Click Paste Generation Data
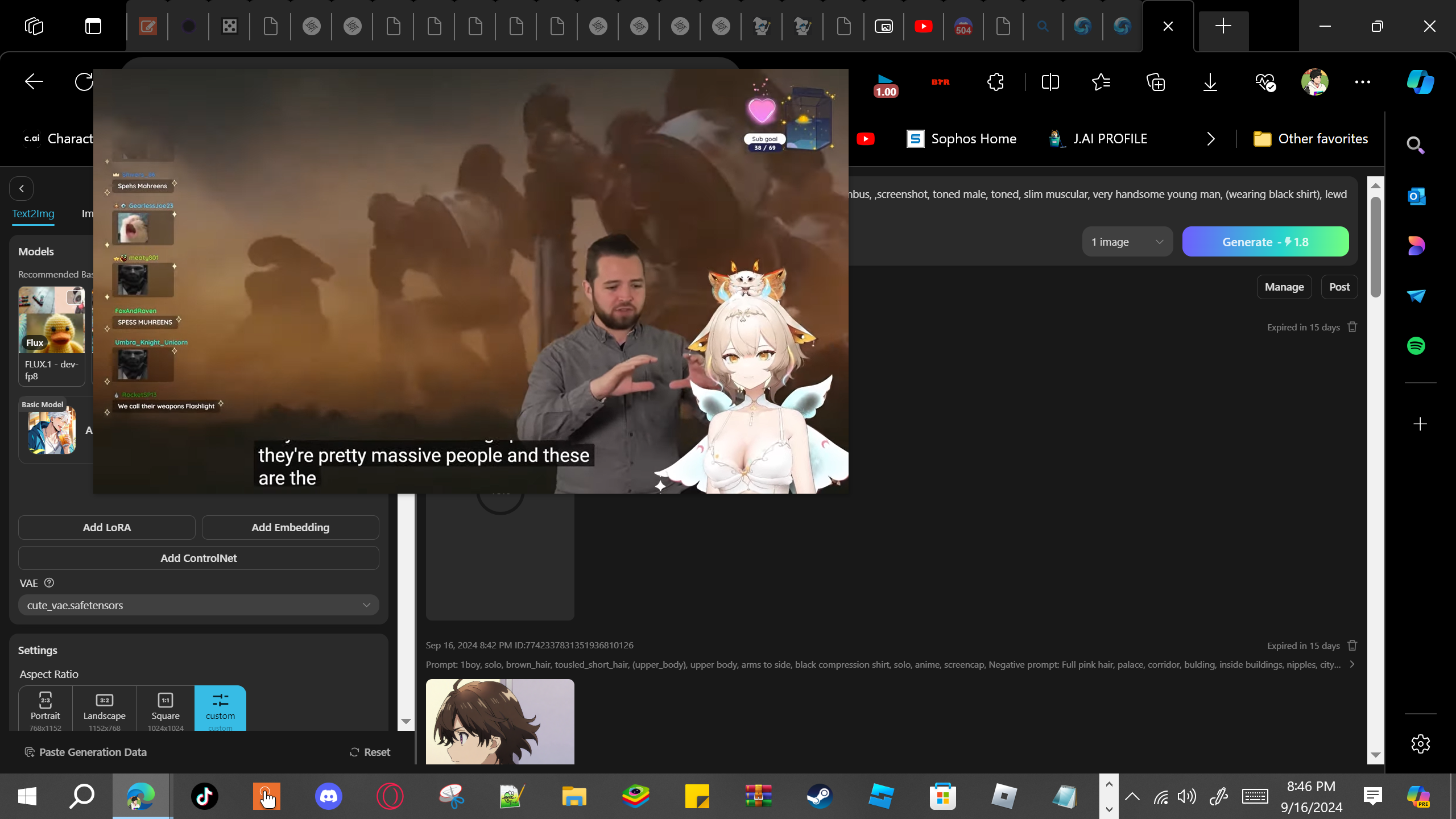Screen dimensions: 1456x819 coord(85,752)
